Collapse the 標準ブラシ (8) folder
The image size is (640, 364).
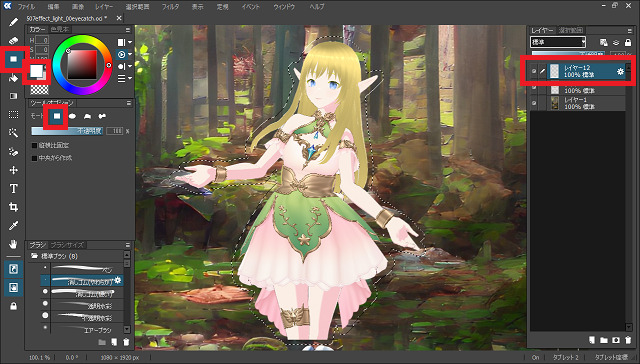pyautogui.click(x=34, y=256)
